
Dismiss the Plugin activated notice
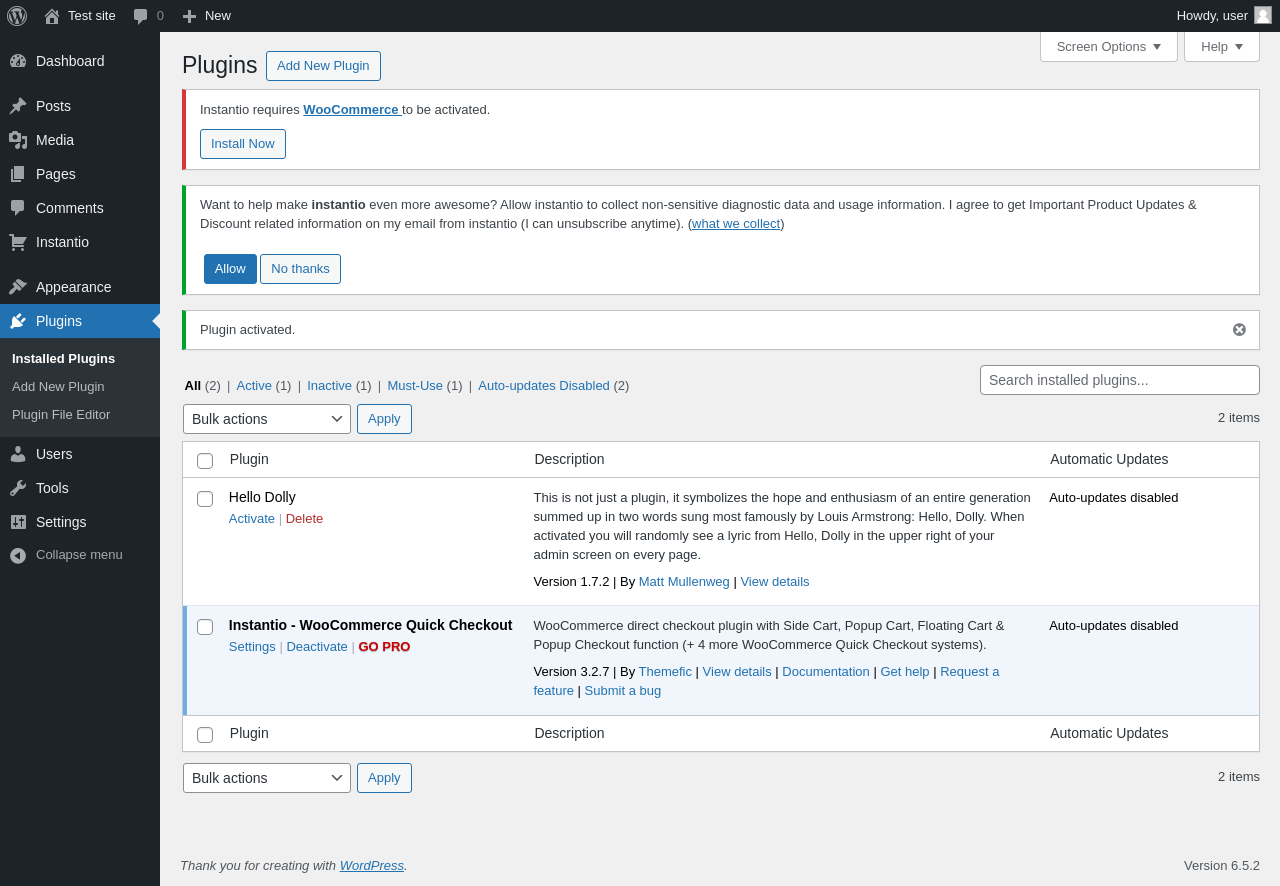click(1239, 330)
